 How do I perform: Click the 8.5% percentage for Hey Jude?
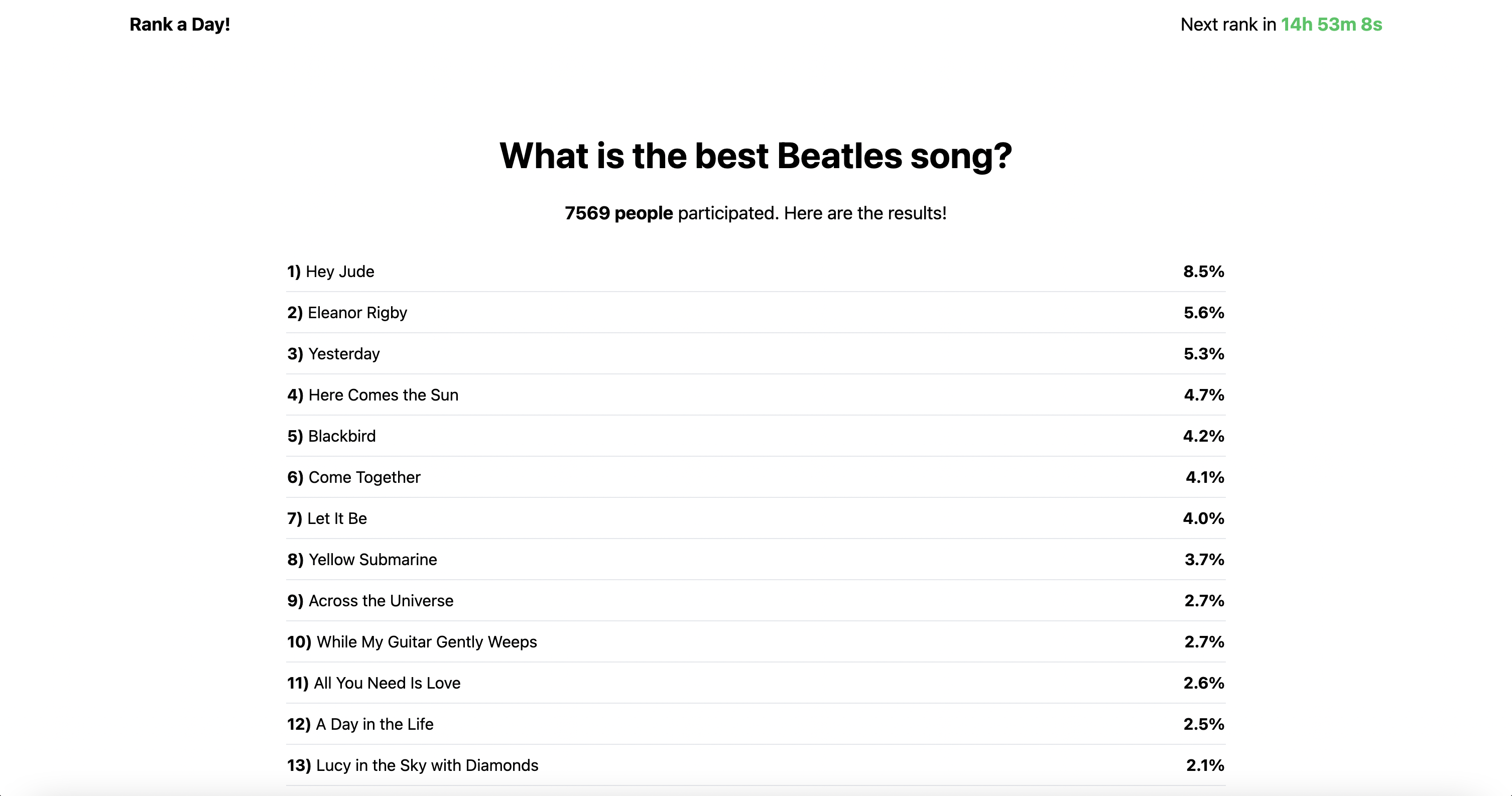pos(1204,271)
